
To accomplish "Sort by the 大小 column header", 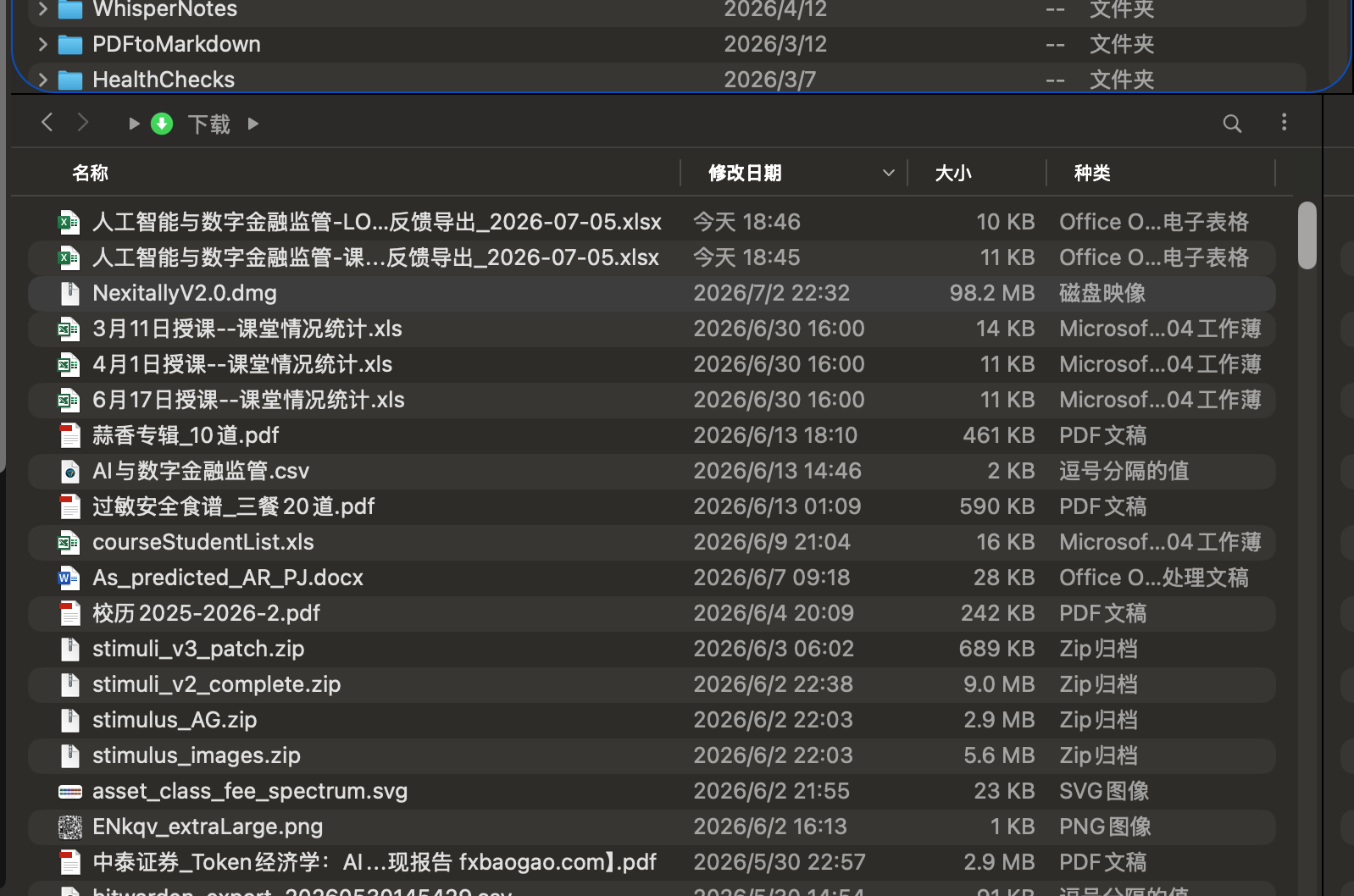I will (953, 173).
